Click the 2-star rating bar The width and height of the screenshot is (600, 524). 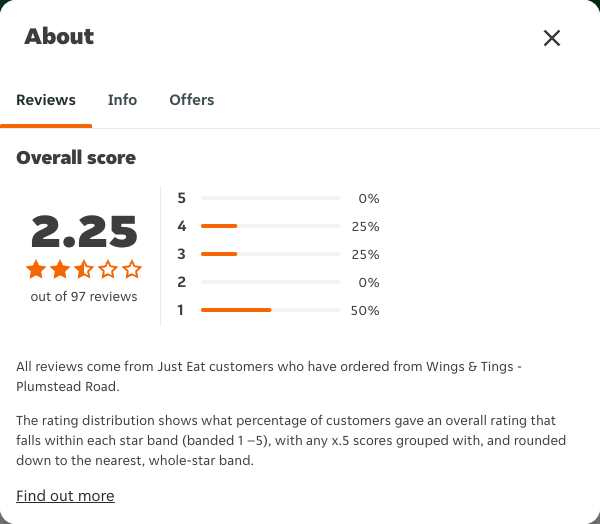tap(271, 282)
